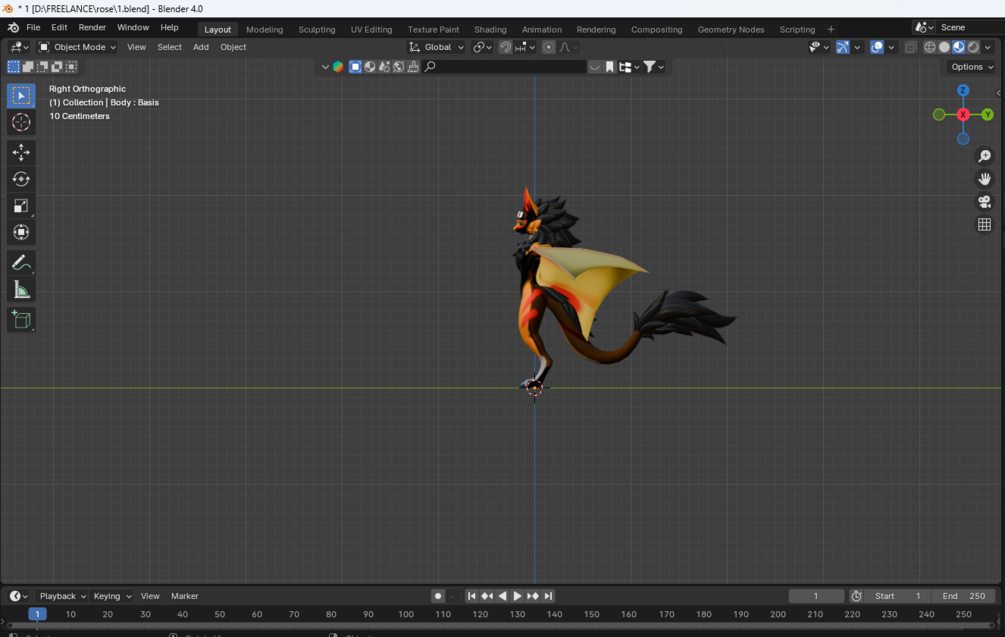This screenshot has width=1005, height=637.
Task: Switch to the Shading workspace tab
Action: [490, 29]
